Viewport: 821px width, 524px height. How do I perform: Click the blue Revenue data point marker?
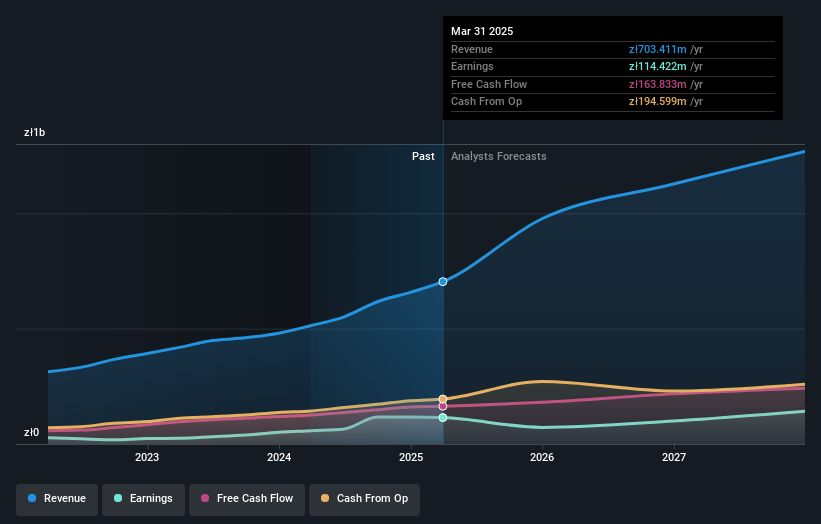tap(443, 282)
